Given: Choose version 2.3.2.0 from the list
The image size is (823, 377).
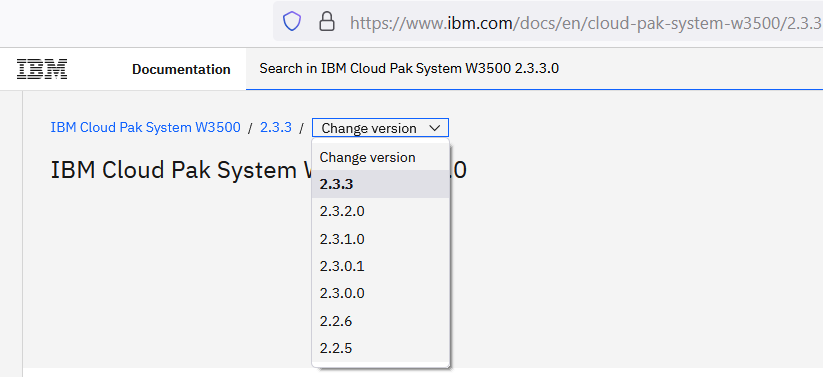Looking at the screenshot, I should click(381, 212).
